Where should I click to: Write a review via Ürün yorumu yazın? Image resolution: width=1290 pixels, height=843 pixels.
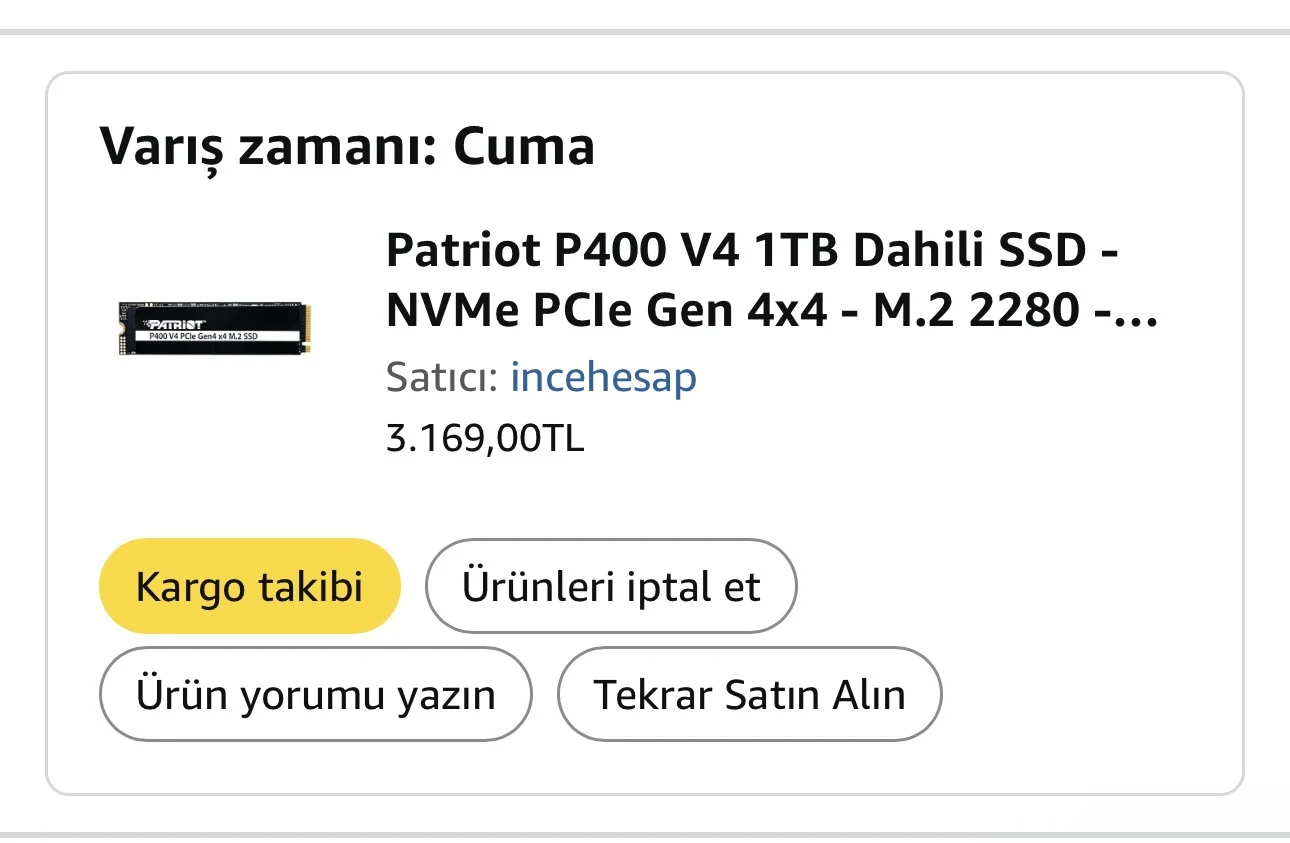pyautogui.click(x=315, y=694)
